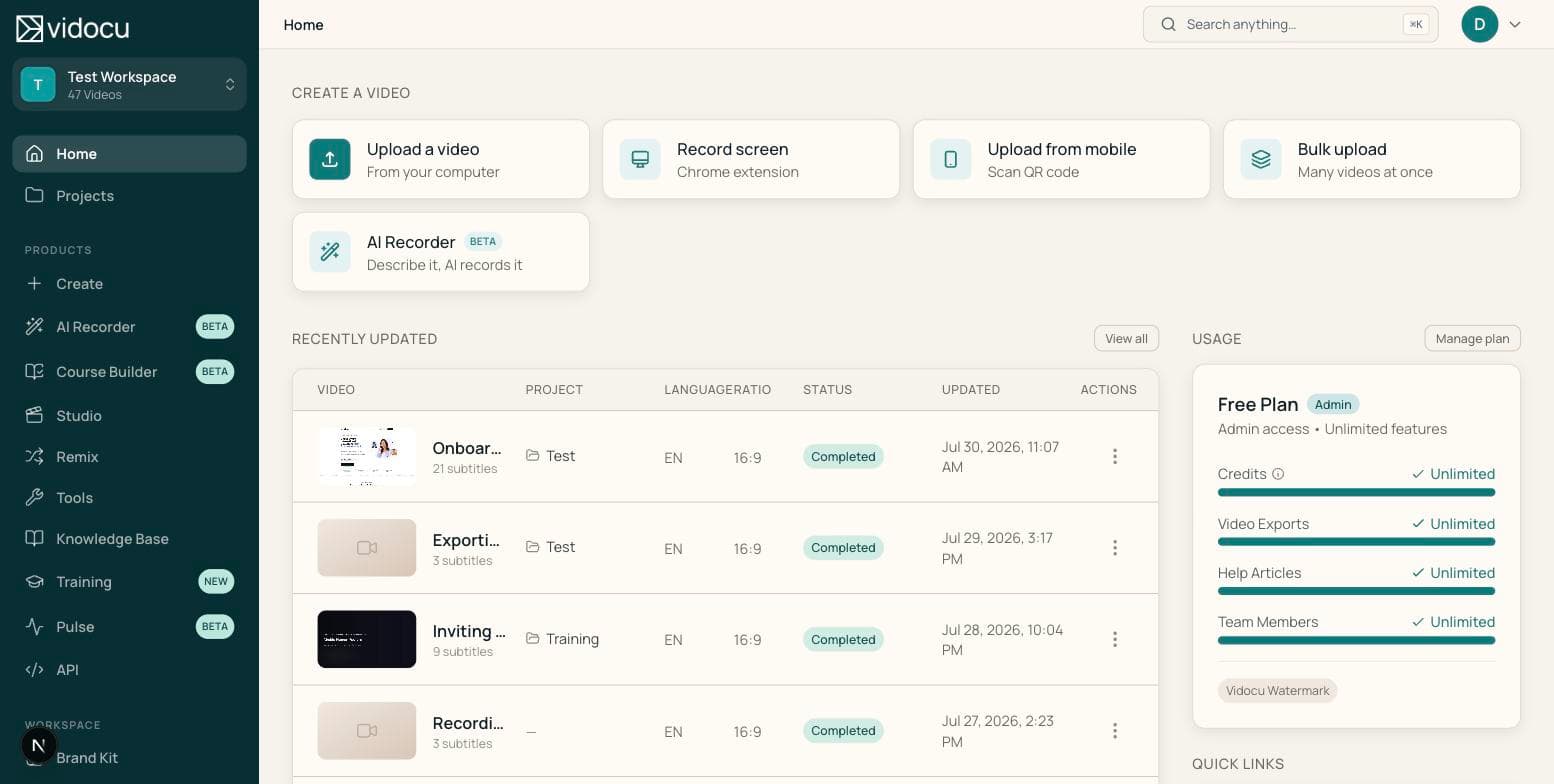1554x784 pixels.
Task: Click the phone icon on Upload from mobile
Action: click(x=951, y=159)
